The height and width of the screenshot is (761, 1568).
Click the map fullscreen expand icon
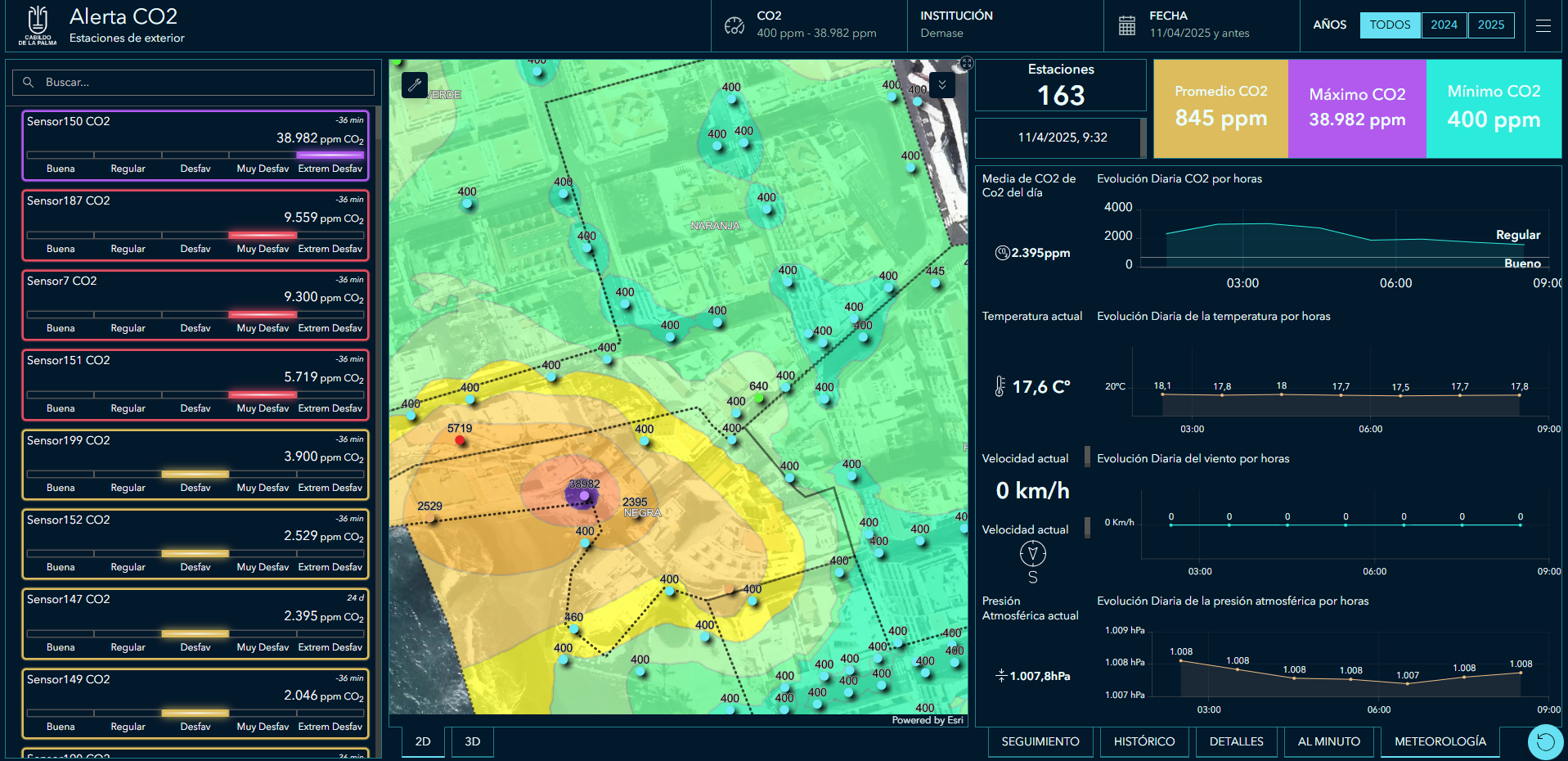(x=966, y=63)
